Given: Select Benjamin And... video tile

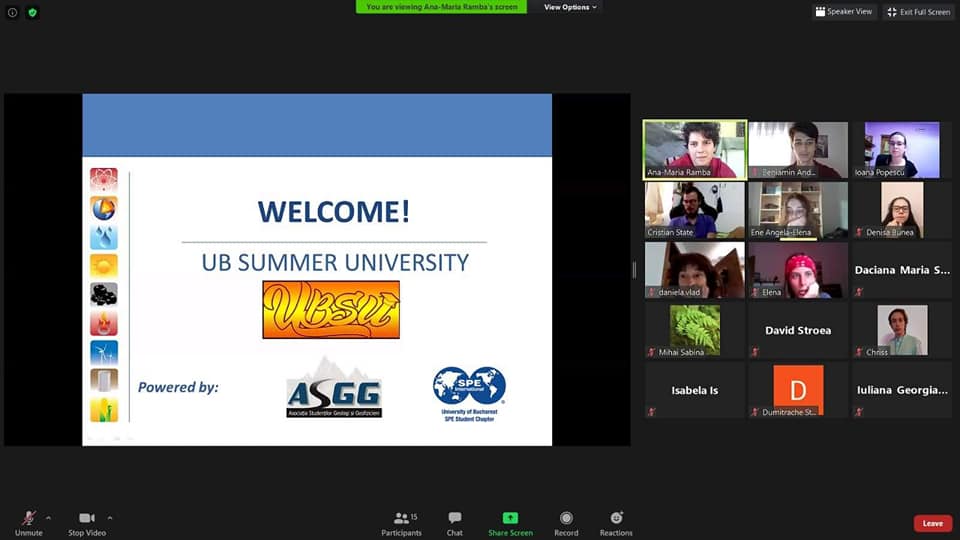Looking at the screenshot, I should (x=798, y=150).
